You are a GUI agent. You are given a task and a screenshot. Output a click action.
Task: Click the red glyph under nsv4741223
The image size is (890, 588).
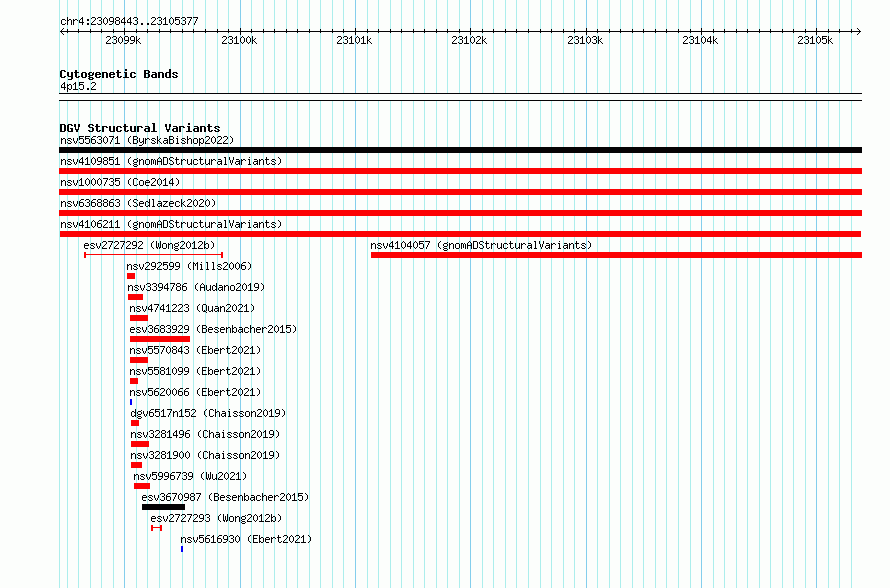click(x=138, y=318)
